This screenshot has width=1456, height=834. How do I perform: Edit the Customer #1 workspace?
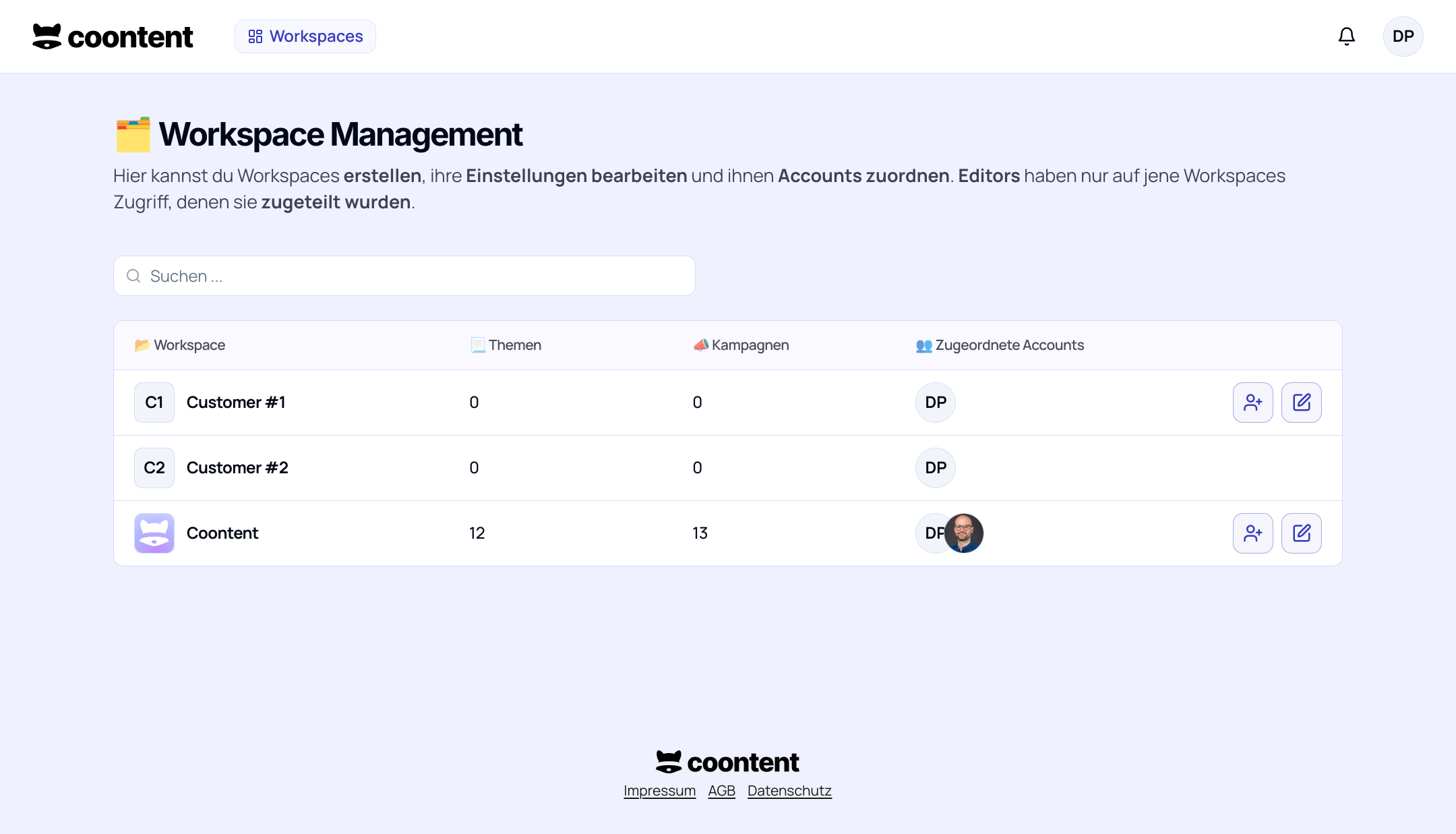click(x=1301, y=403)
